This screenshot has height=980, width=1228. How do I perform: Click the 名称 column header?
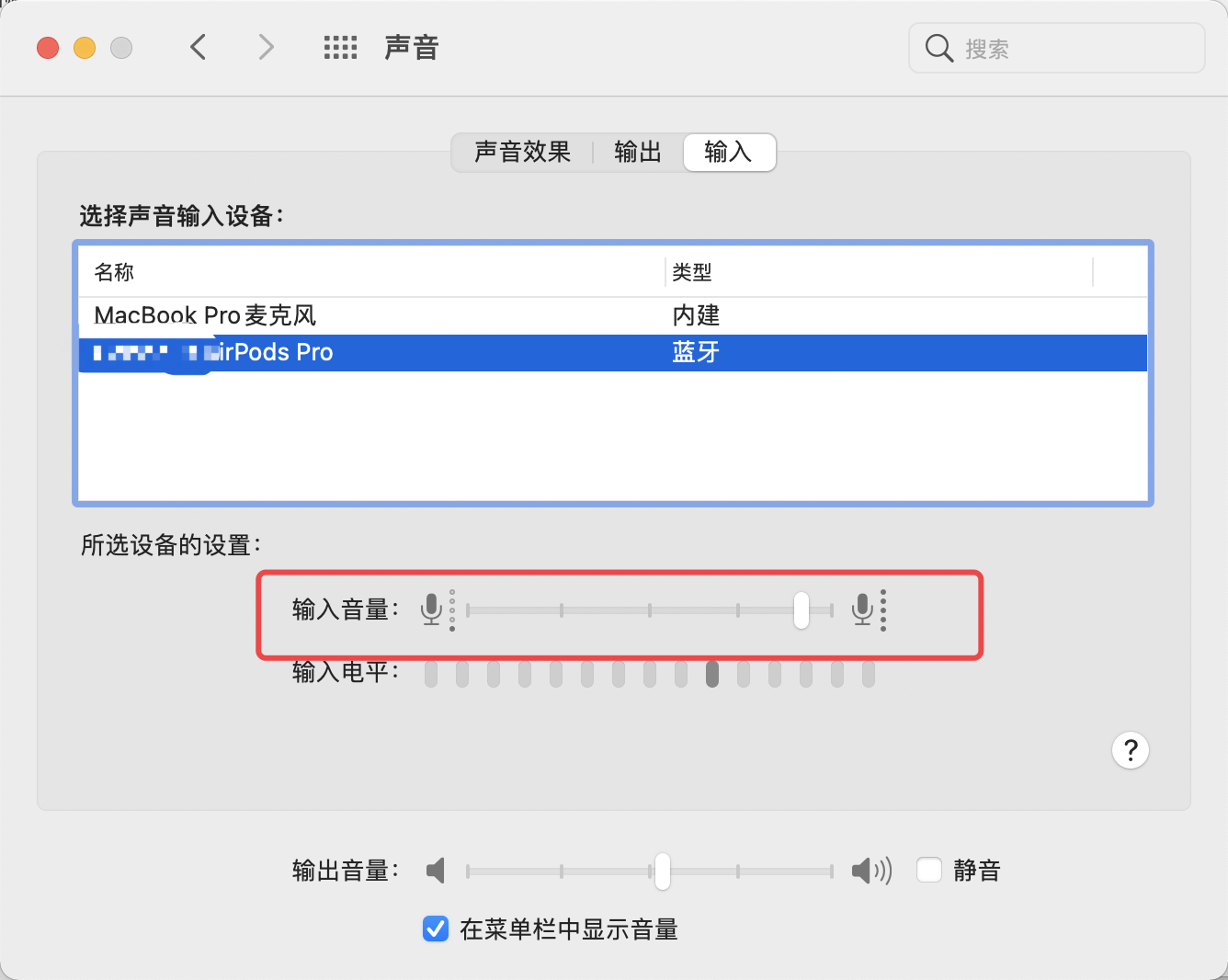click(x=371, y=272)
